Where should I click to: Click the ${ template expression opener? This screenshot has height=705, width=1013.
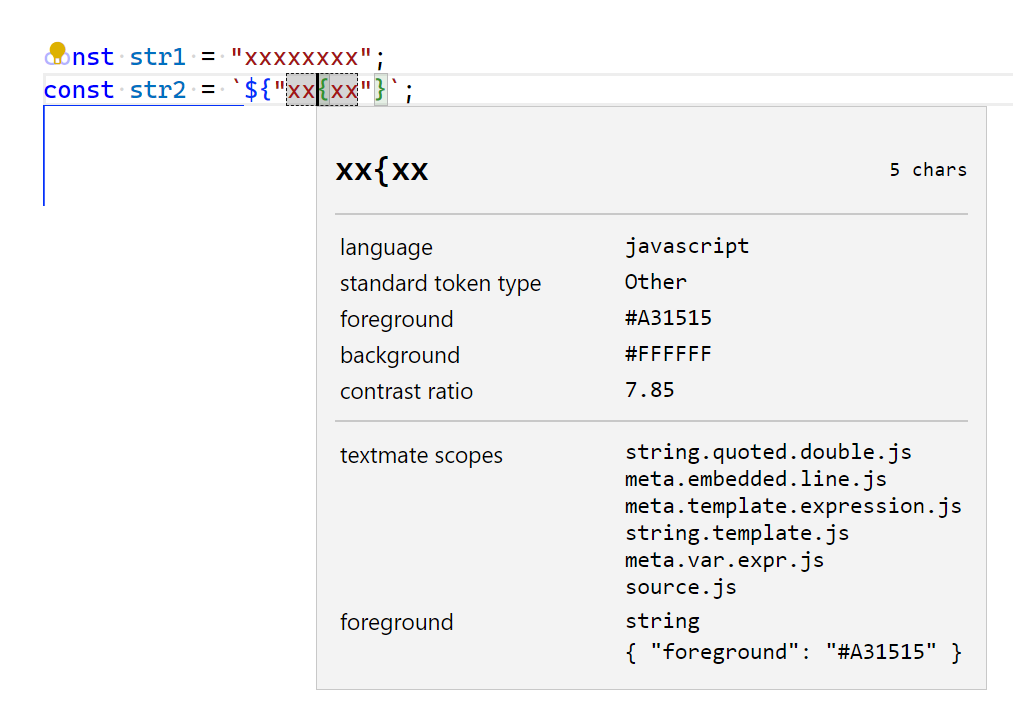point(258,90)
